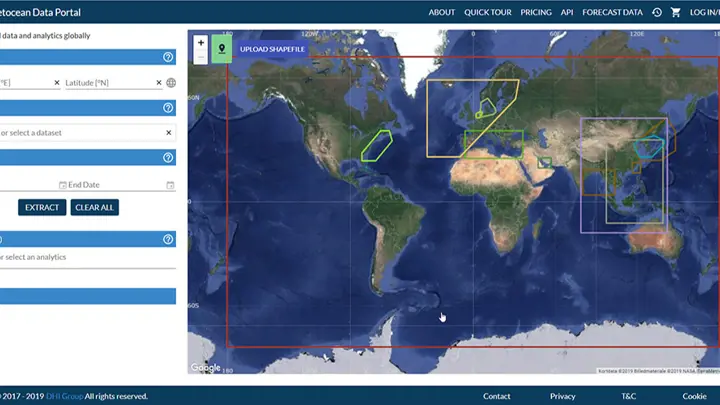Open the history clock icon
This screenshot has height=405, width=720.
[x=657, y=12]
